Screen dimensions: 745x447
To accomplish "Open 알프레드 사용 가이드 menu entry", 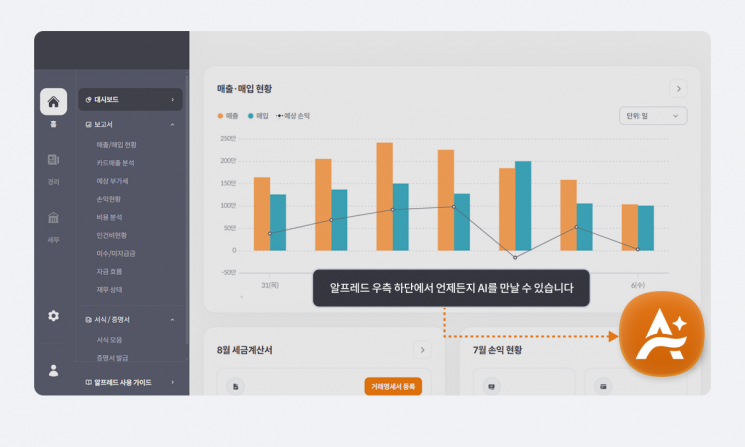I will 130,382.
